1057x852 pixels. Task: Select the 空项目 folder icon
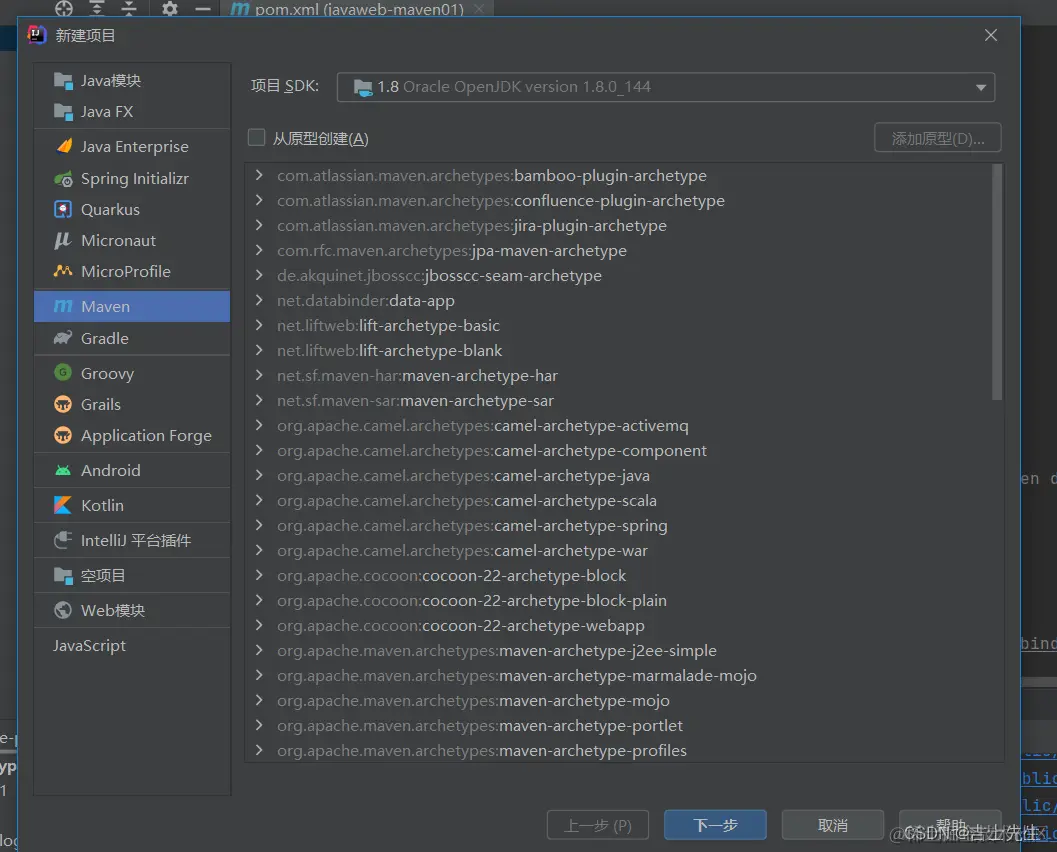click(63, 576)
